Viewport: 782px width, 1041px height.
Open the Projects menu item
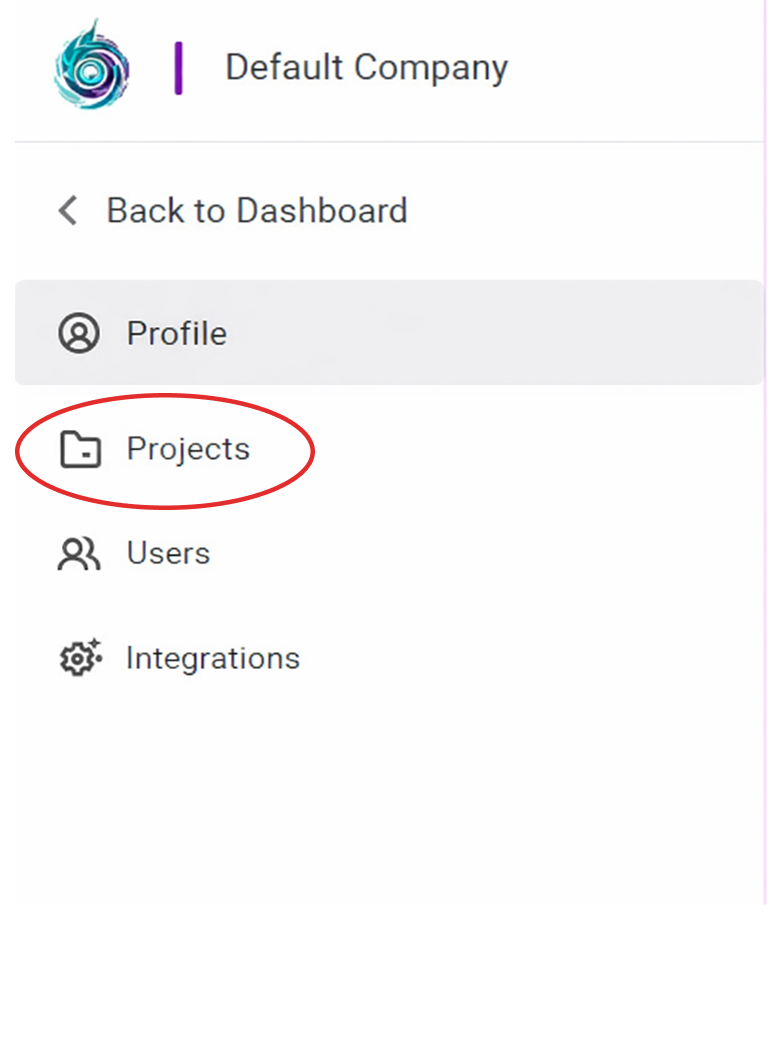coord(188,450)
